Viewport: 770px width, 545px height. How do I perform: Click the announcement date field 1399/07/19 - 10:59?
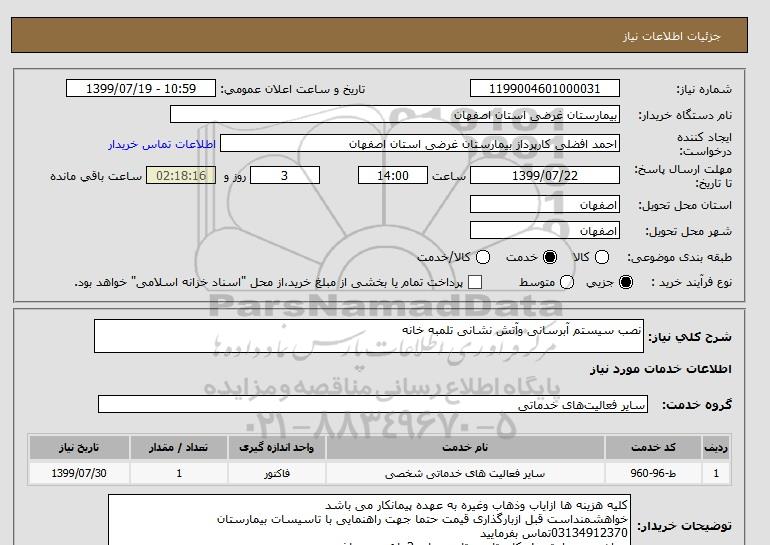point(141,89)
